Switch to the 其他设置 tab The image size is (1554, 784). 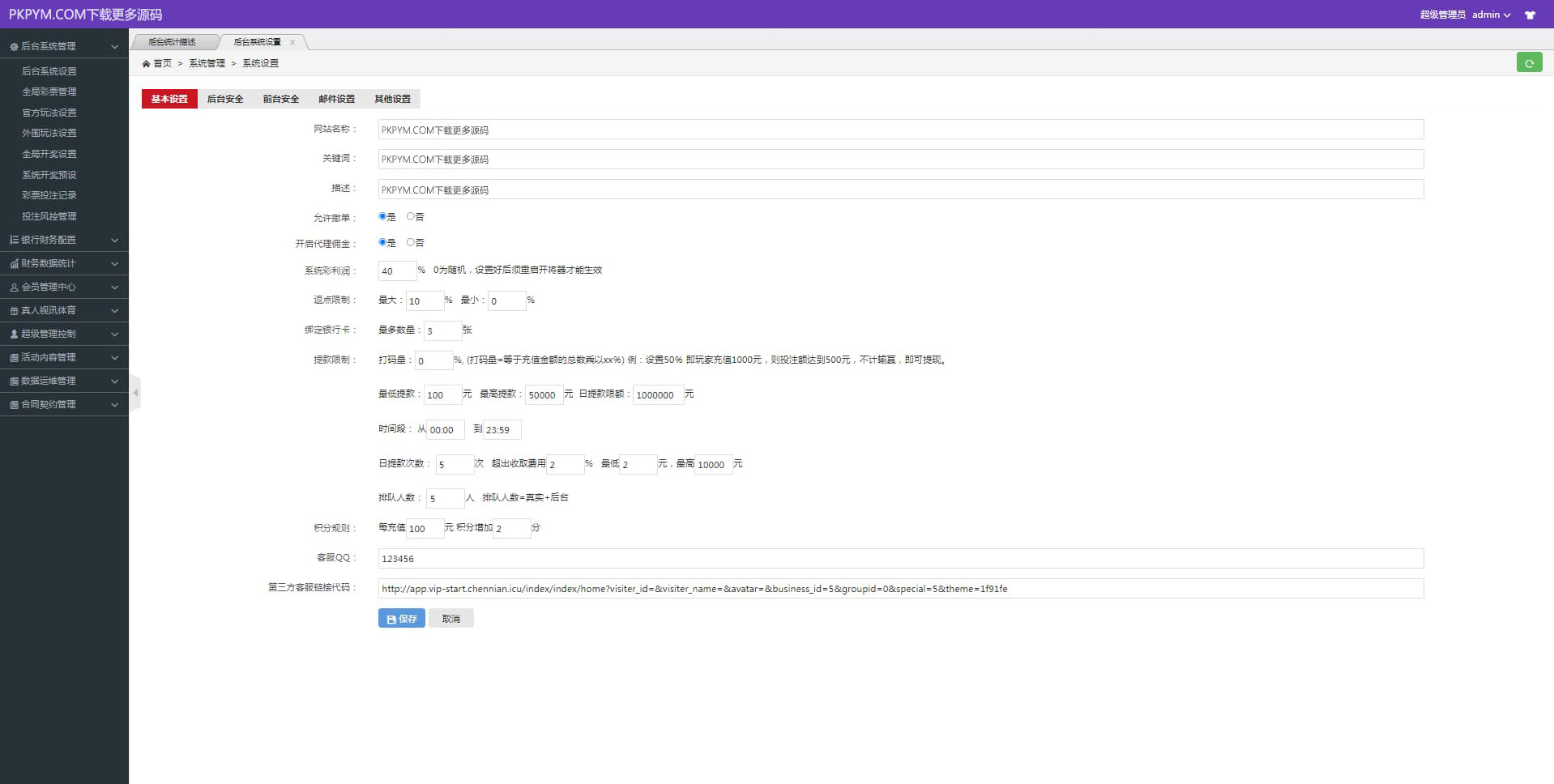tap(393, 99)
